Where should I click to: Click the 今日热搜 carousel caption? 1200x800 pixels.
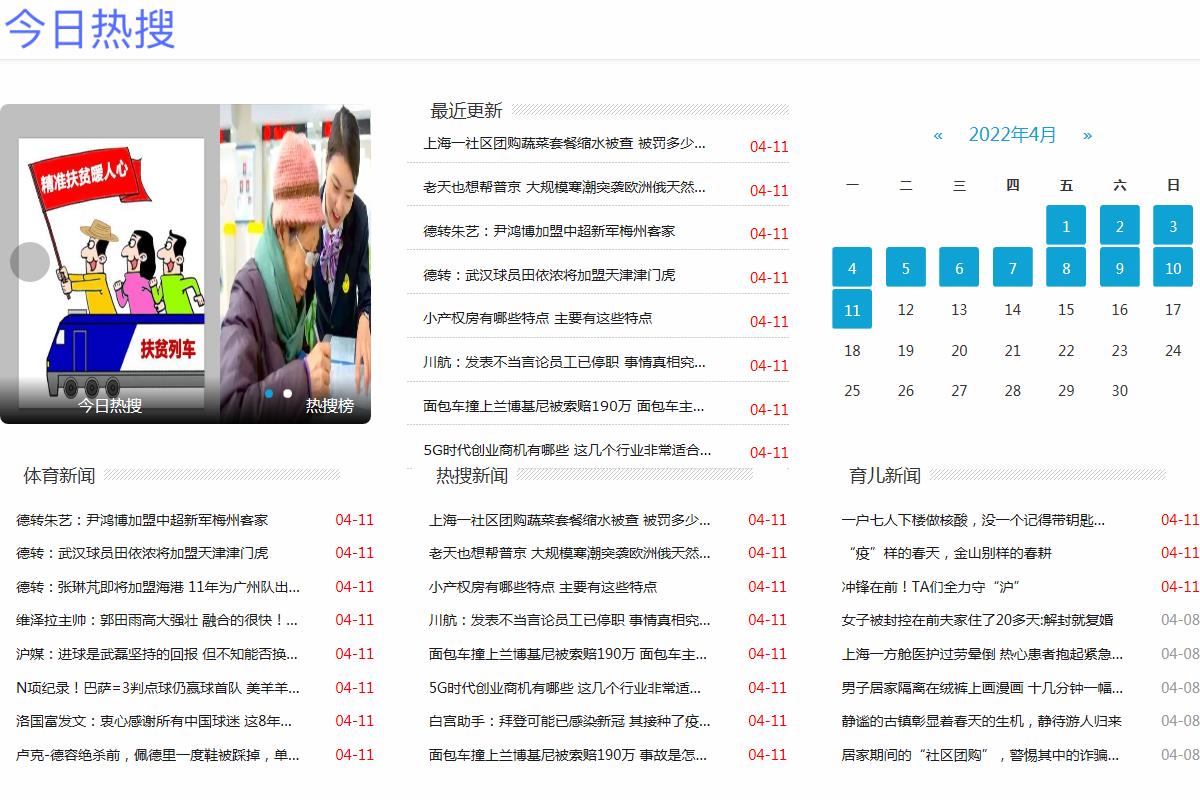pyautogui.click(x=110, y=406)
